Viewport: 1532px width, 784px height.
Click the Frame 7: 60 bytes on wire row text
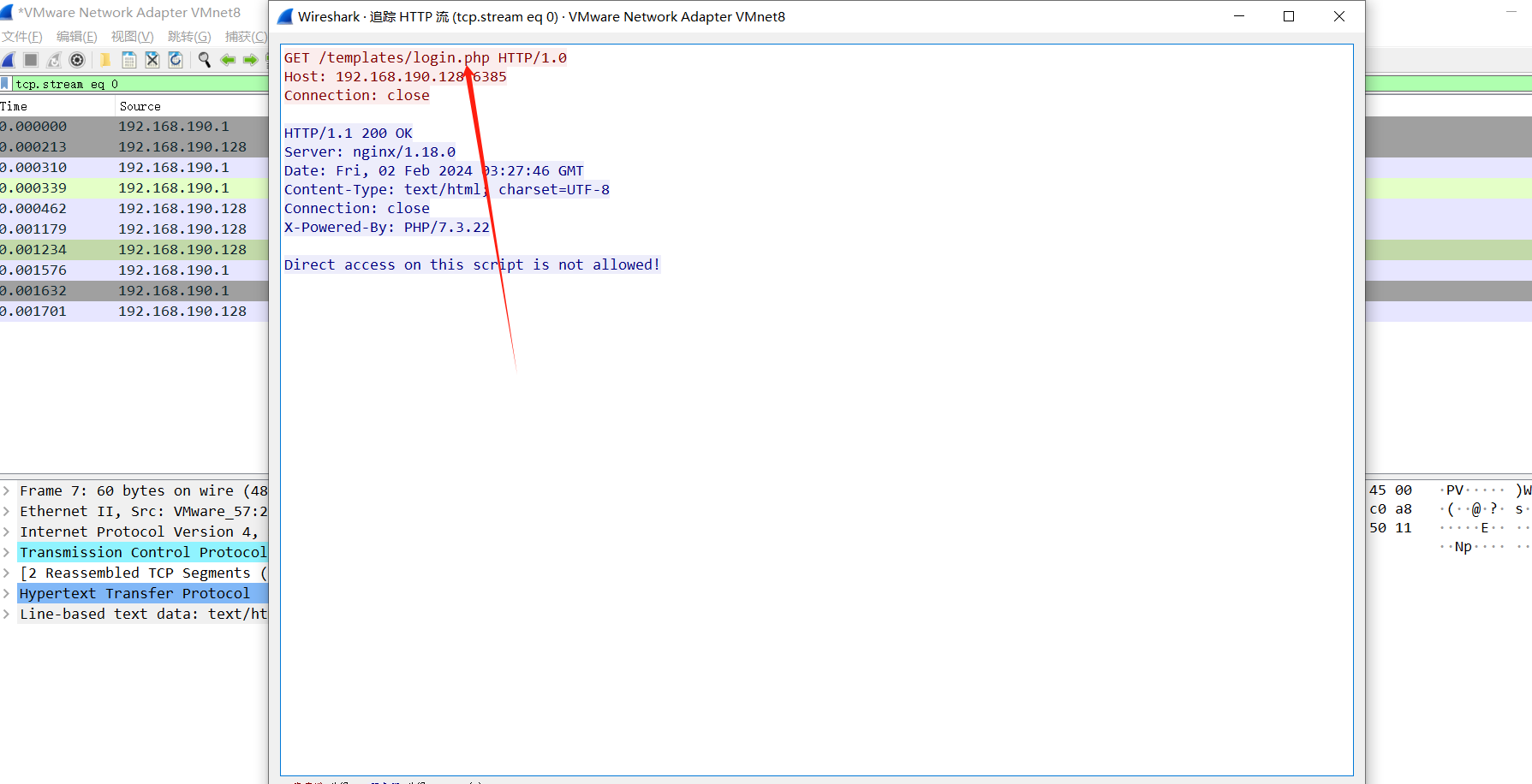[x=144, y=490]
